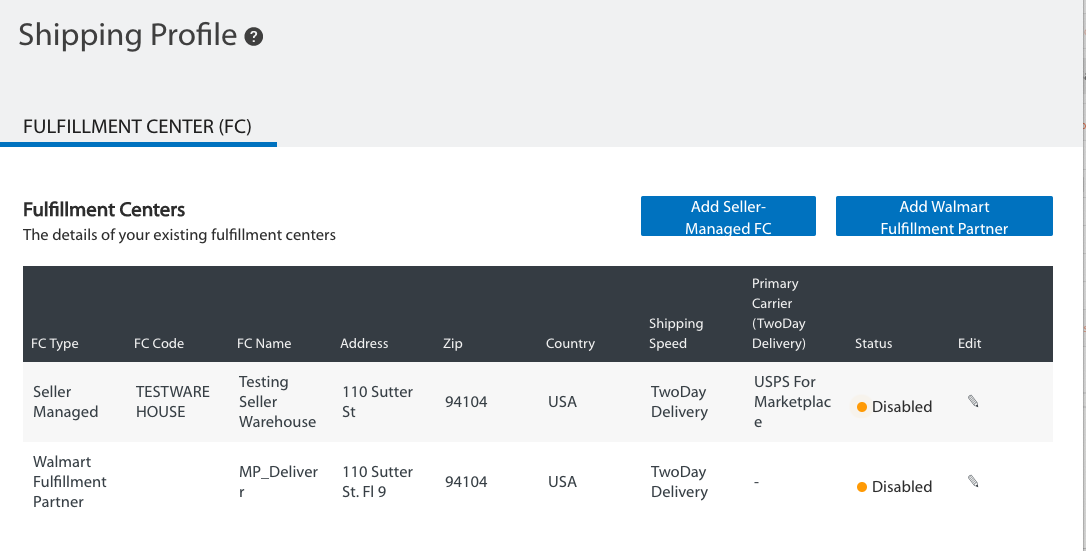Edit the MP_Deliverr row pencil
Viewport: 1086px width, 551px height.
point(973,481)
